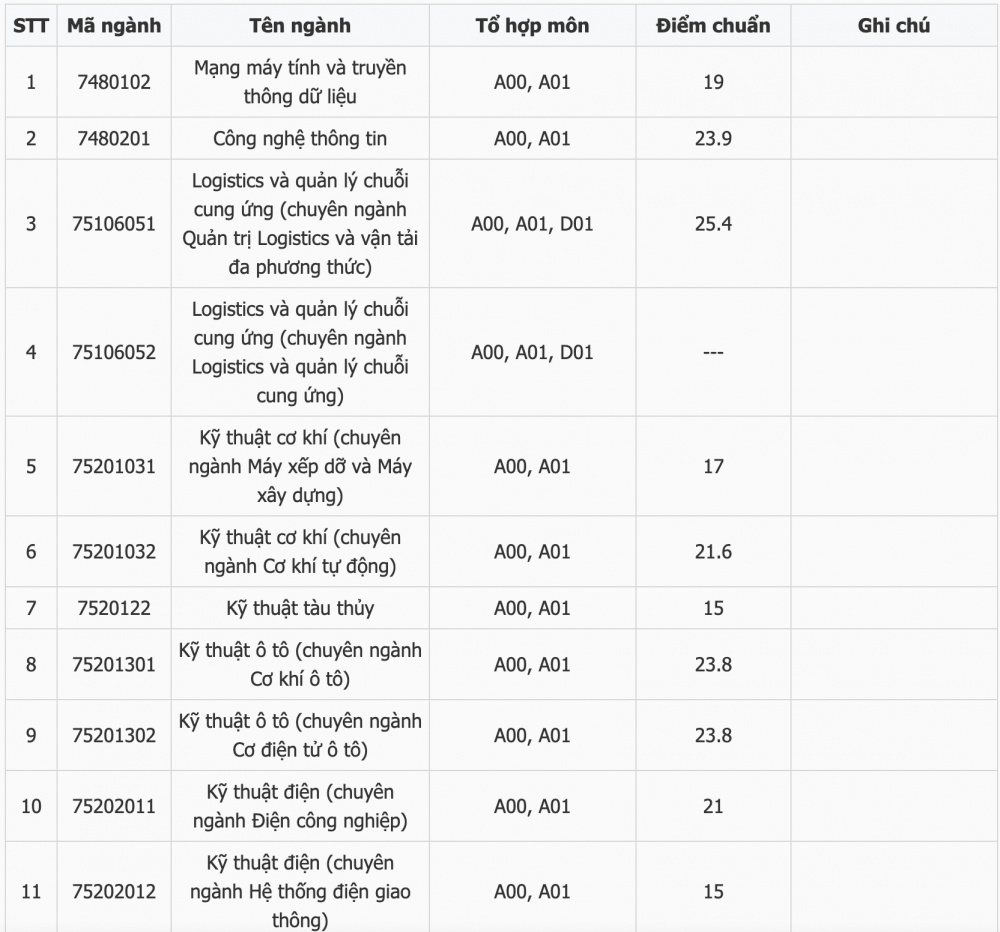Select major code 75201031 cell
The image size is (1000, 932).
click(x=114, y=466)
